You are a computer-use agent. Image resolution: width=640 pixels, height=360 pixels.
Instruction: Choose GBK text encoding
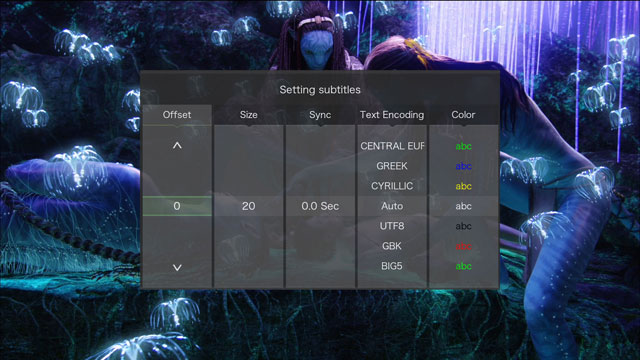tap(392, 246)
